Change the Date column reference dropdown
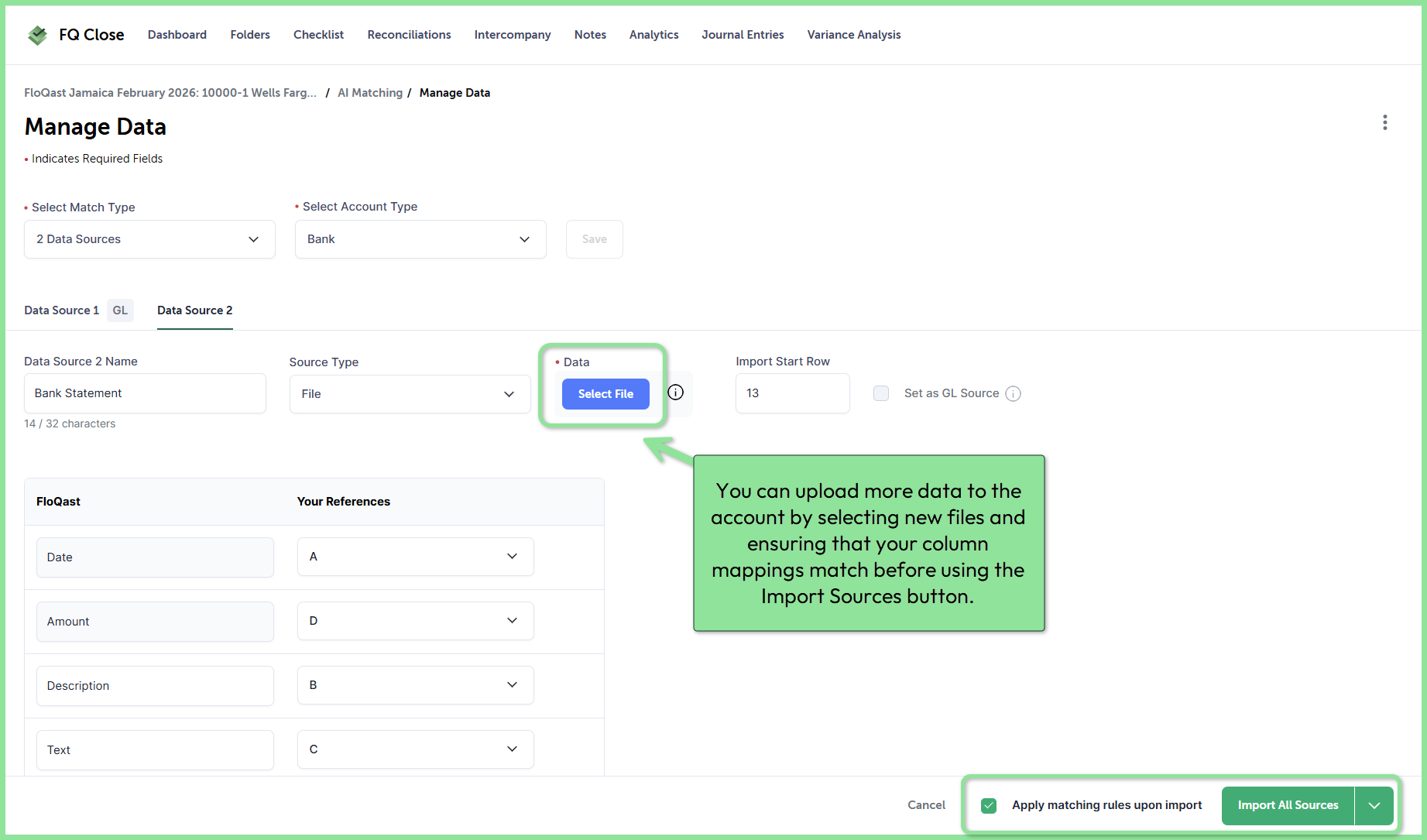Viewport: 1427px width, 840px height. pyautogui.click(x=416, y=557)
